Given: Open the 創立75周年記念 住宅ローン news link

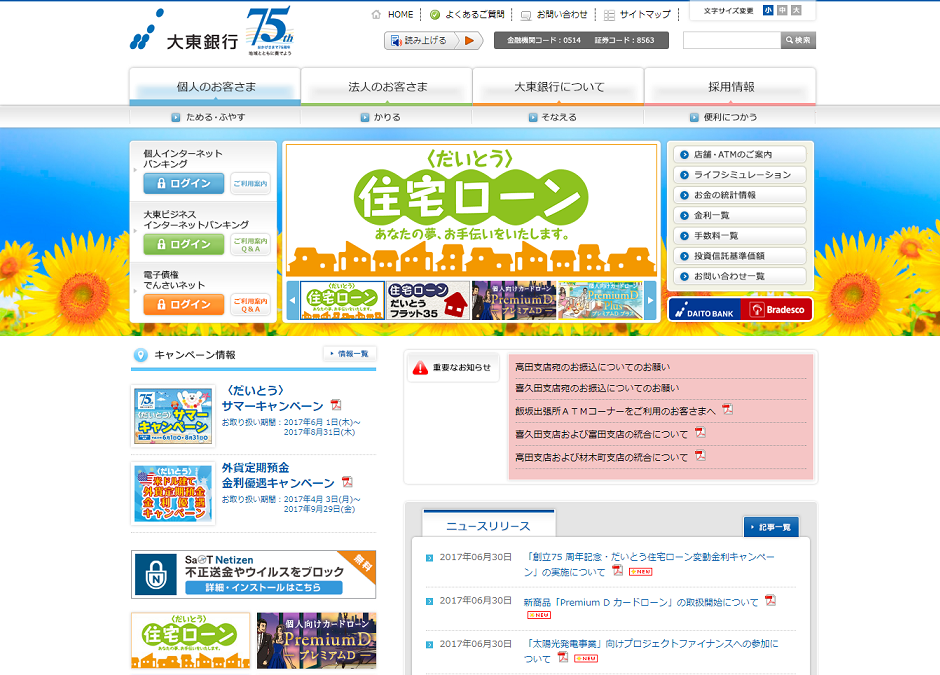Looking at the screenshot, I should (x=649, y=565).
